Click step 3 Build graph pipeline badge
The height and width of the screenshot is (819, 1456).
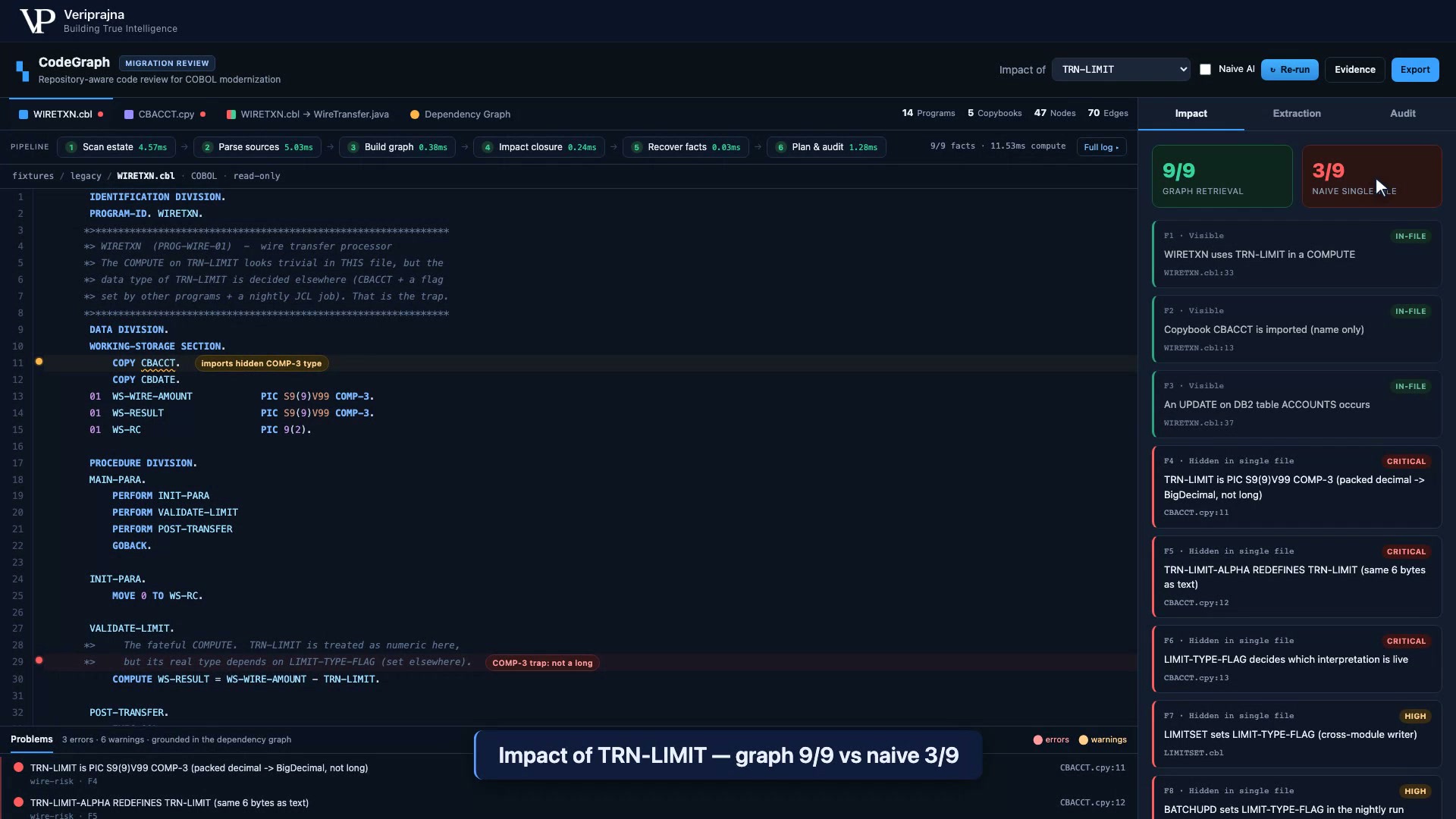pyautogui.click(x=397, y=147)
